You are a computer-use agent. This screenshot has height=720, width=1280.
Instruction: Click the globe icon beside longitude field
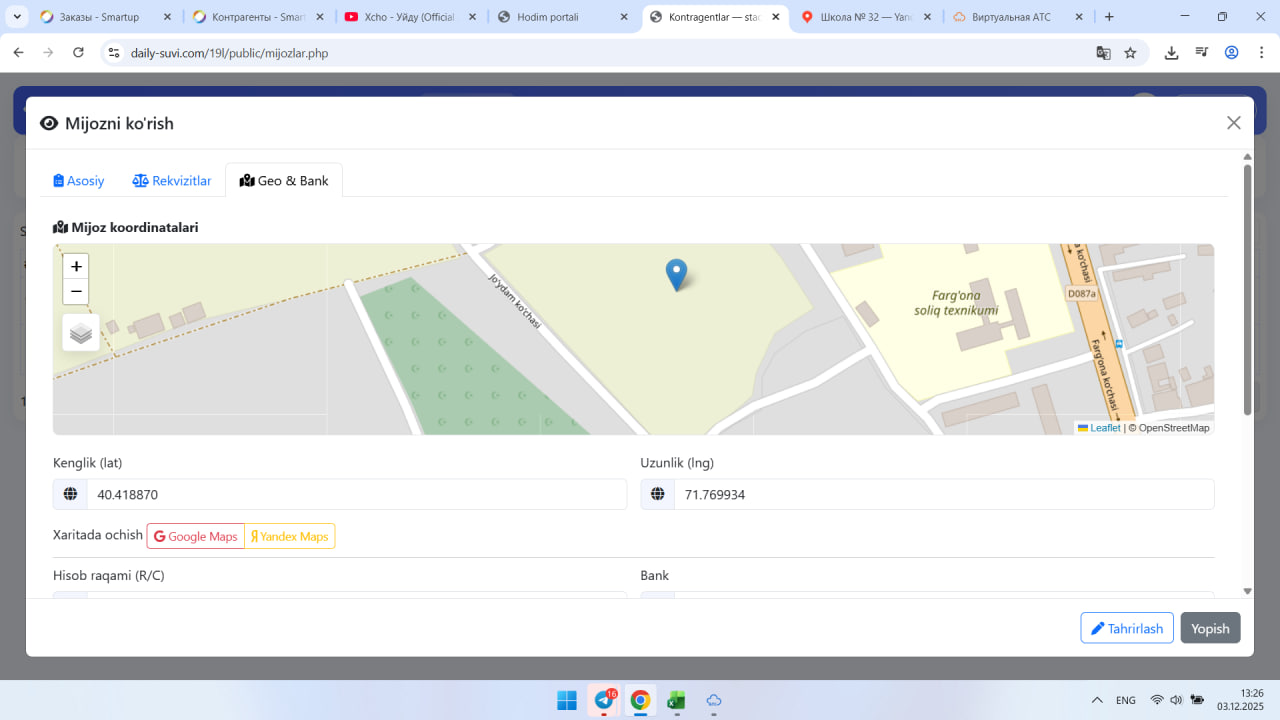pyautogui.click(x=658, y=494)
